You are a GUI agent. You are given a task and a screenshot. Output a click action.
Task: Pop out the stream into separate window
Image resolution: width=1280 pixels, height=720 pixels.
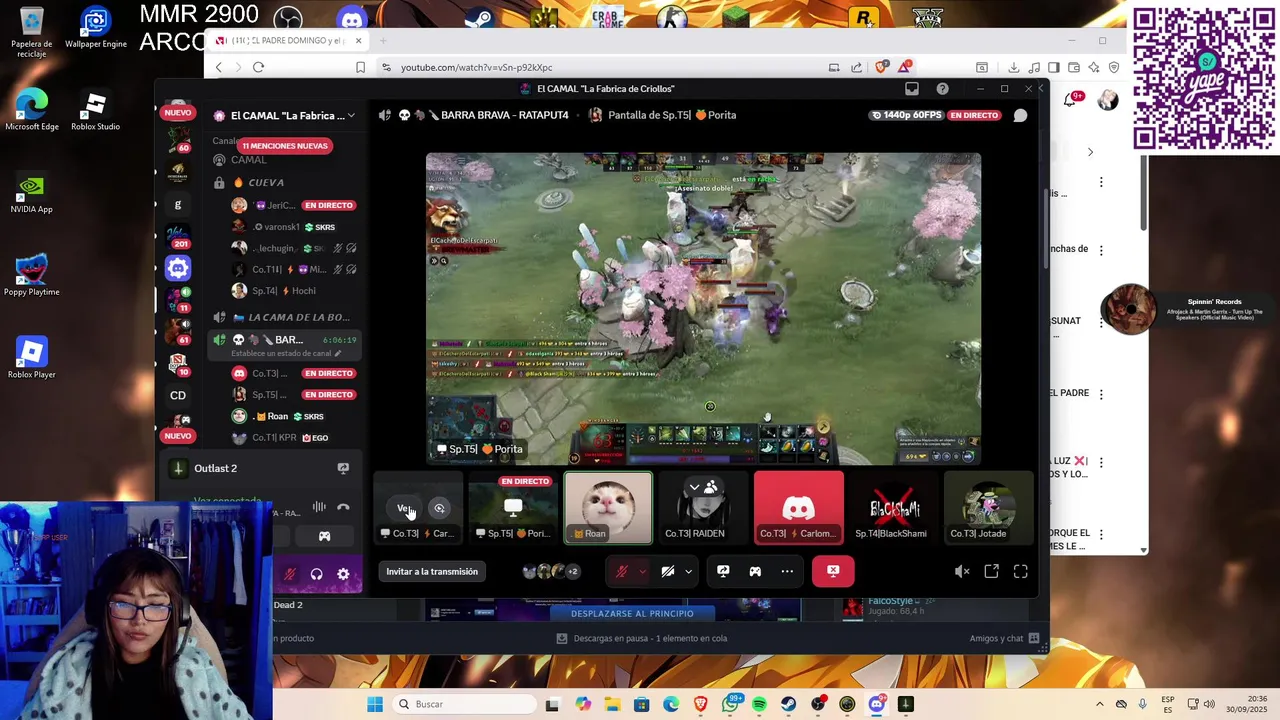point(991,572)
